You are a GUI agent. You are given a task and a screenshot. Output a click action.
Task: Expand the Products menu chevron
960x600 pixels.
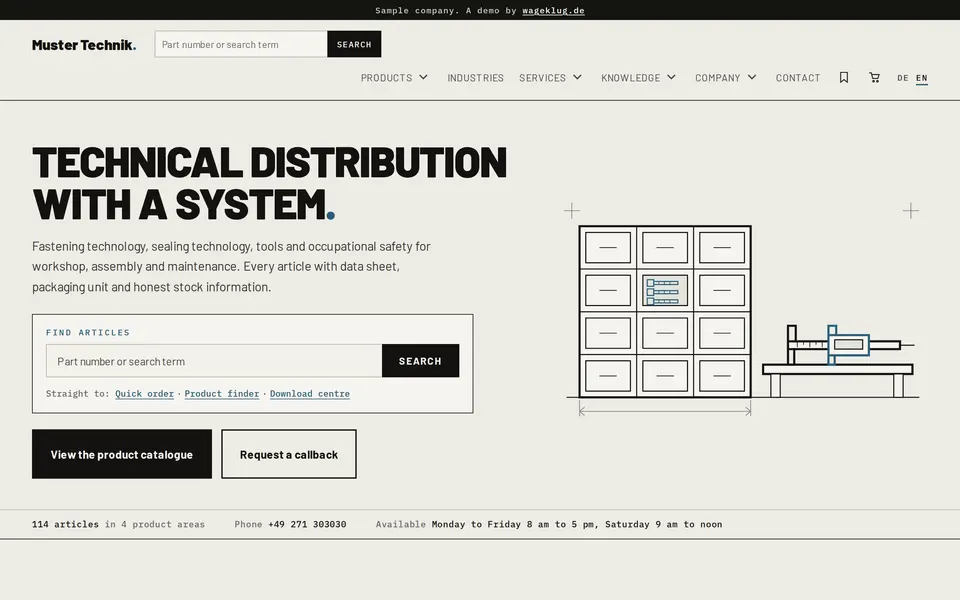click(x=423, y=77)
